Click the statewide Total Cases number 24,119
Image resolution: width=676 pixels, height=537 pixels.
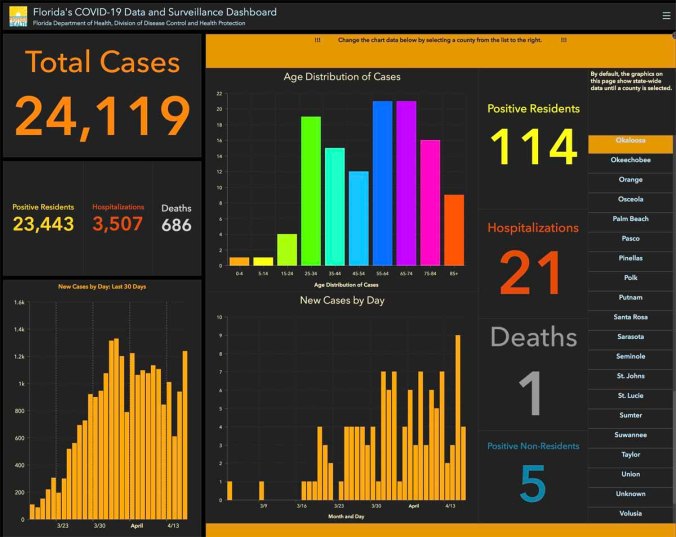click(103, 116)
